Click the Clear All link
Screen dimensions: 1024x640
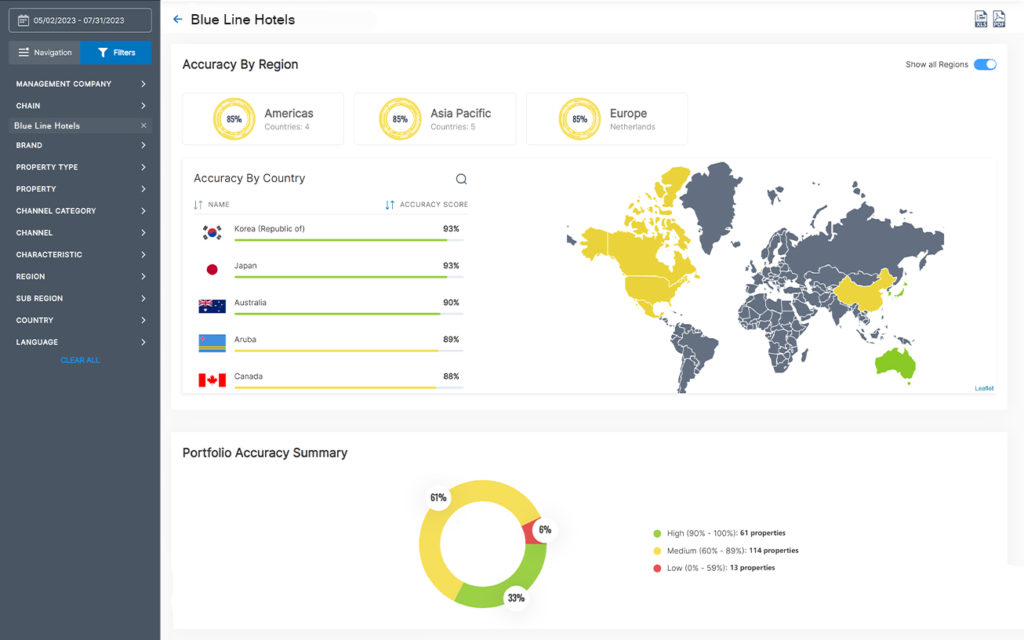[x=80, y=360]
